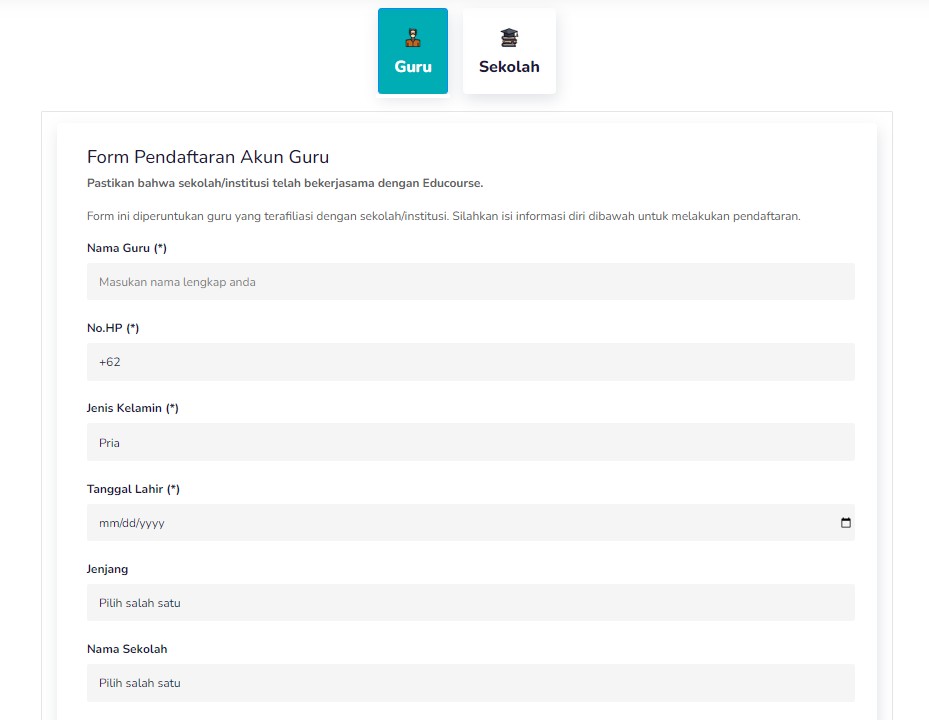The width and height of the screenshot is (929, 720).
Task: Select the Guru tab
Action: [413, 51]
